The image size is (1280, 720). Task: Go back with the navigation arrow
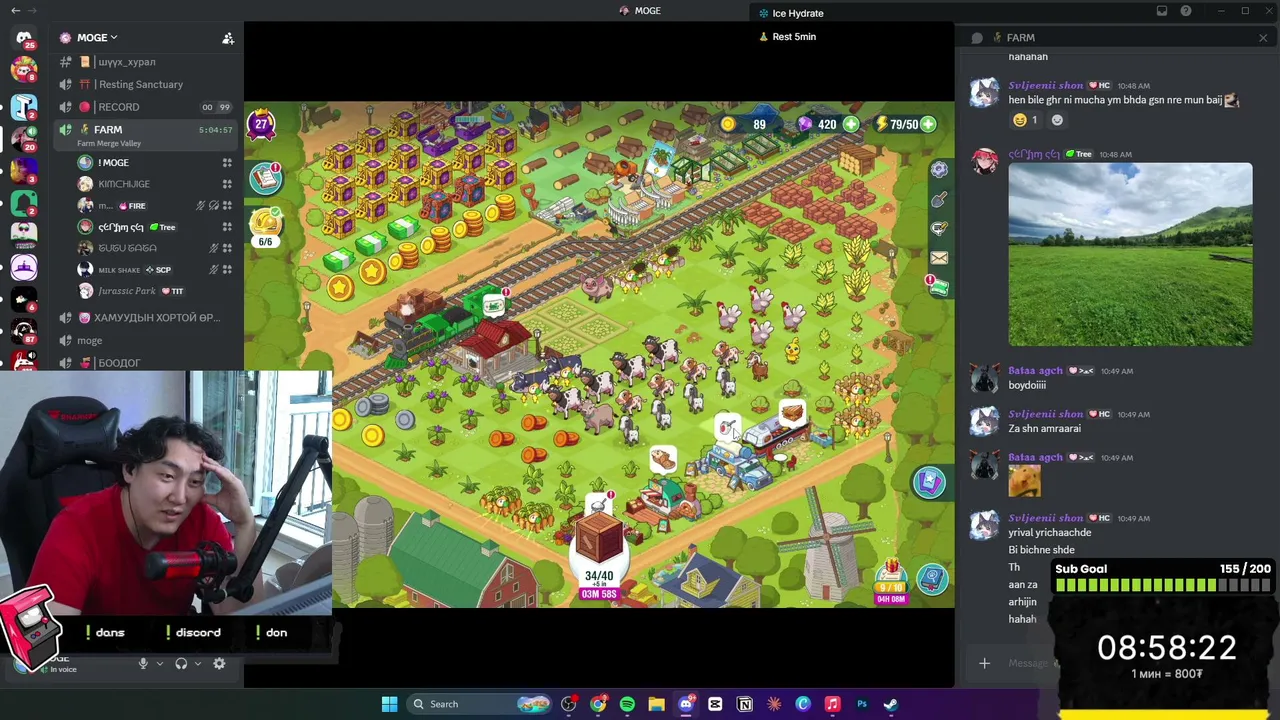click(x=15, y=11)
